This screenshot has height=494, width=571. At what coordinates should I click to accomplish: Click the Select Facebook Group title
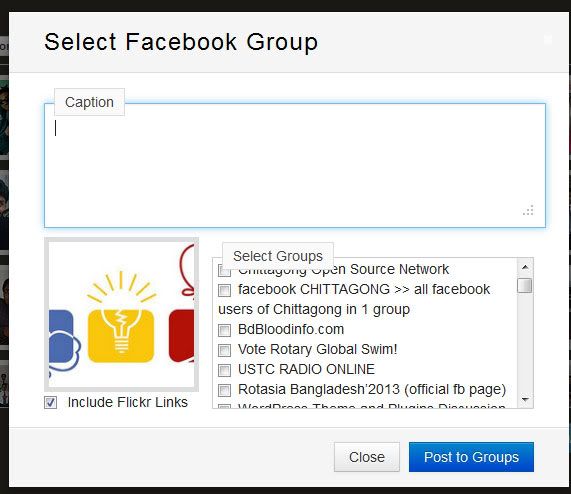pyautogui.click(x=181, y=42)
